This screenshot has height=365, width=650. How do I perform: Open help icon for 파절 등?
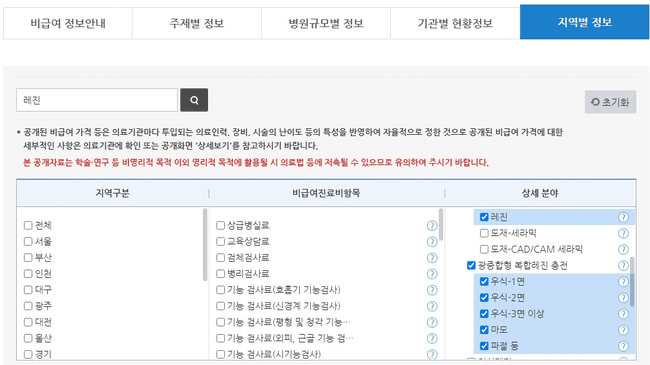623,346
